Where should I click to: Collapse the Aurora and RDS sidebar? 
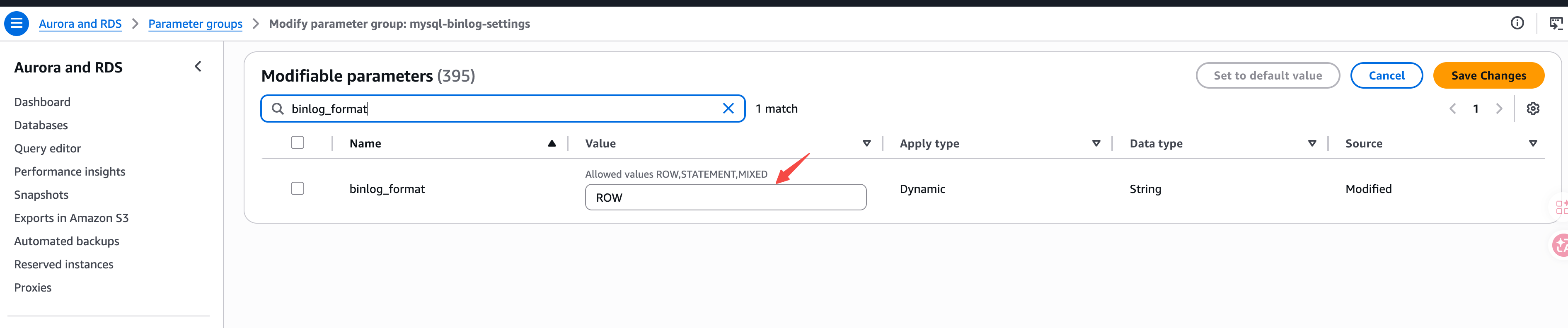pos(198,66)
